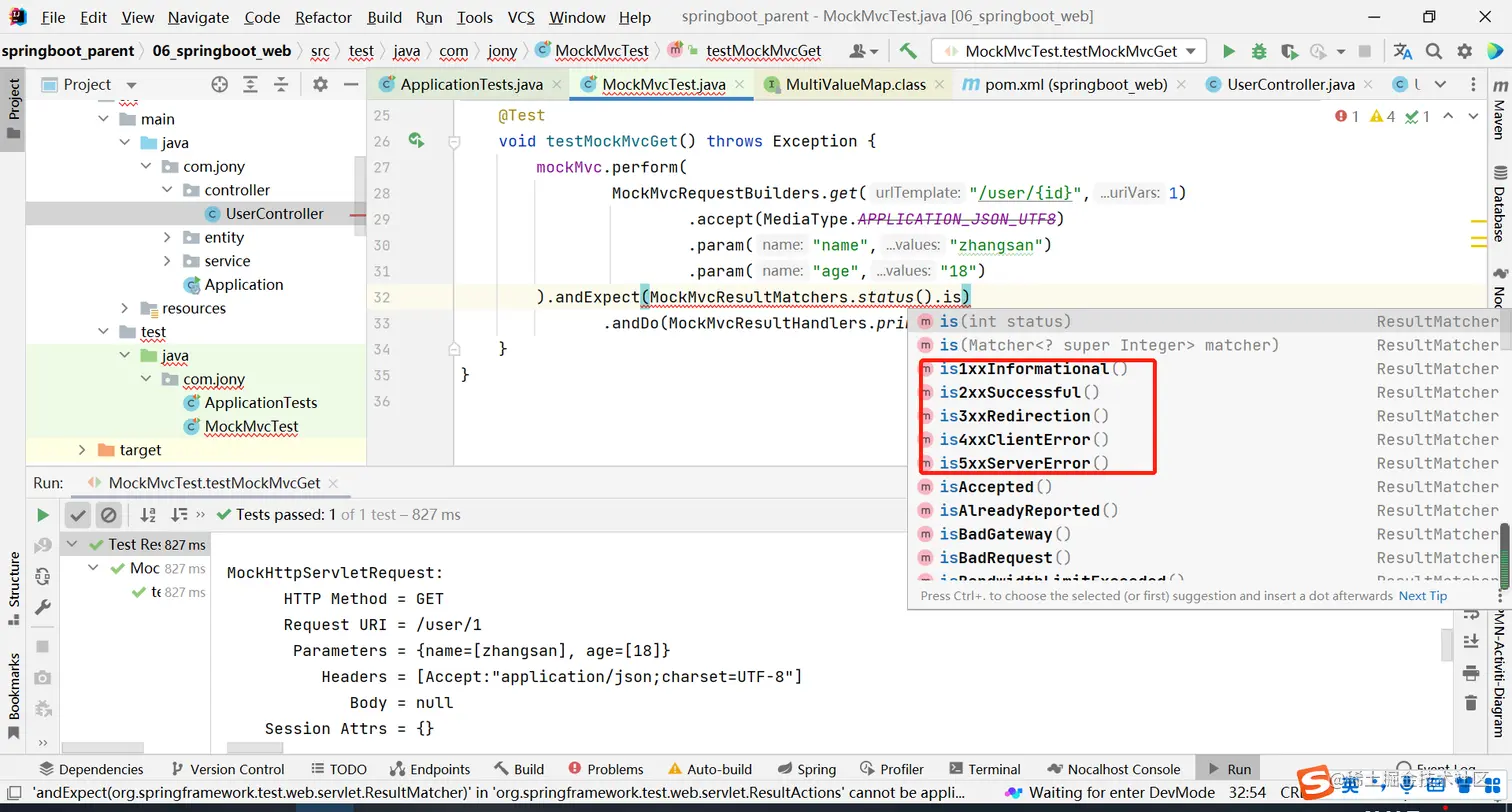Collapse the Test Results tree node

73,544
